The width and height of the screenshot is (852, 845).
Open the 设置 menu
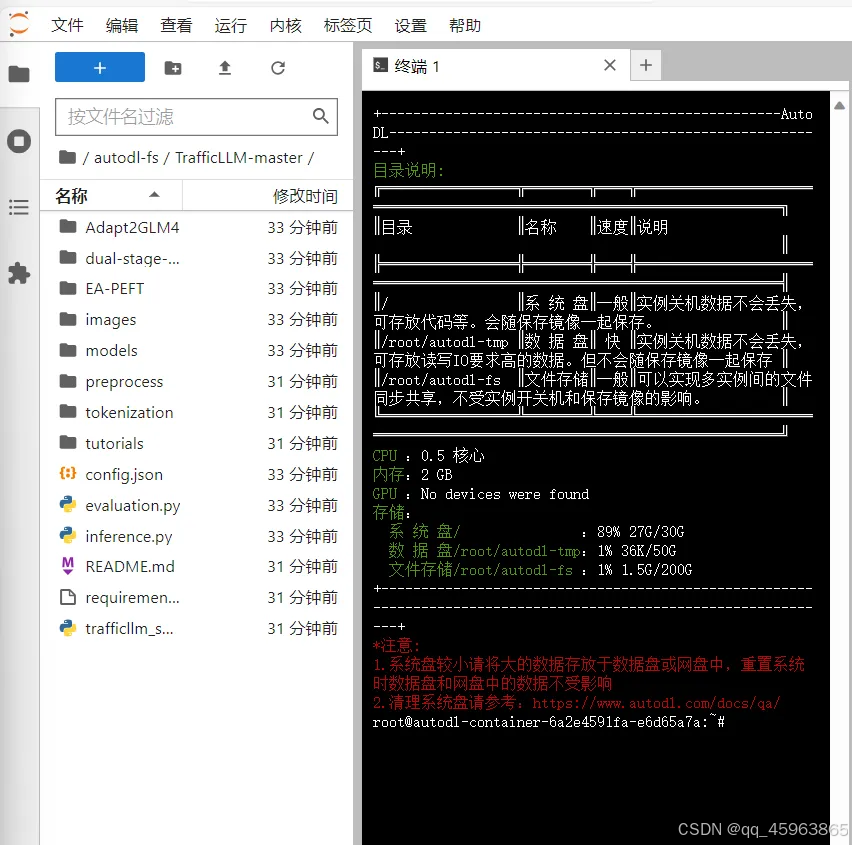tap(410, 25)
